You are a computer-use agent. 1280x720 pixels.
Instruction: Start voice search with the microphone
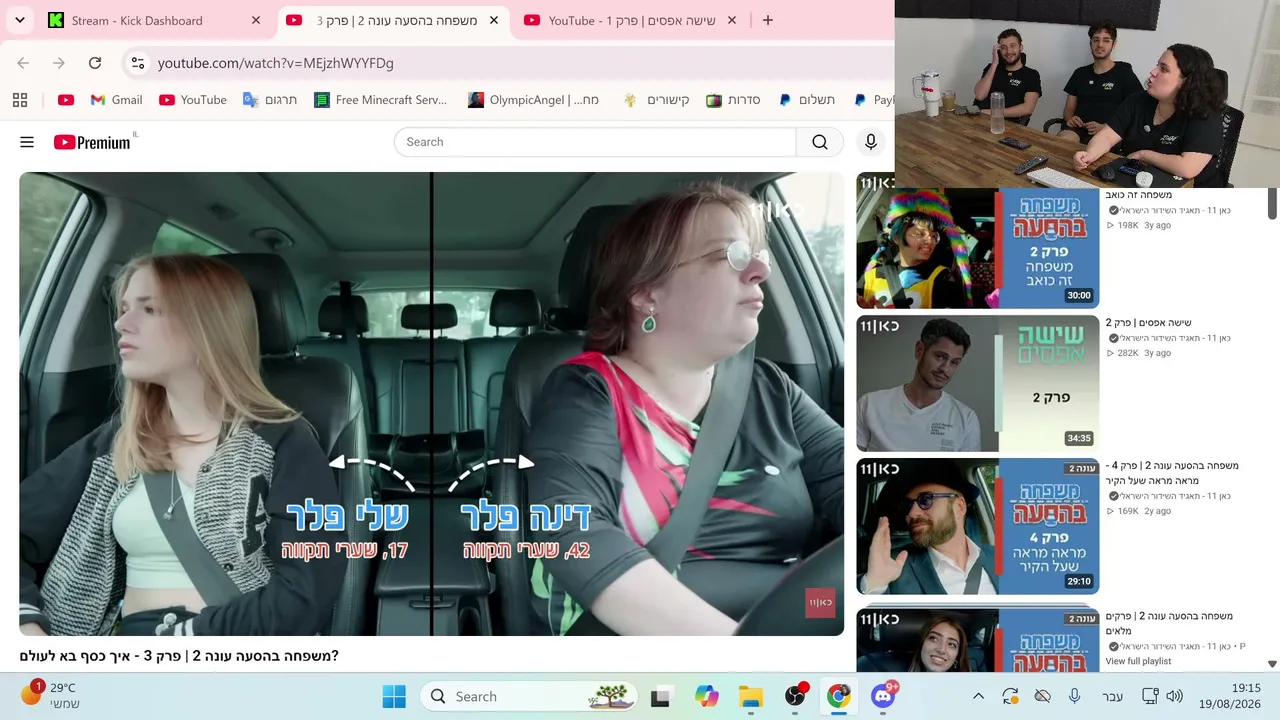pos(871,142)
